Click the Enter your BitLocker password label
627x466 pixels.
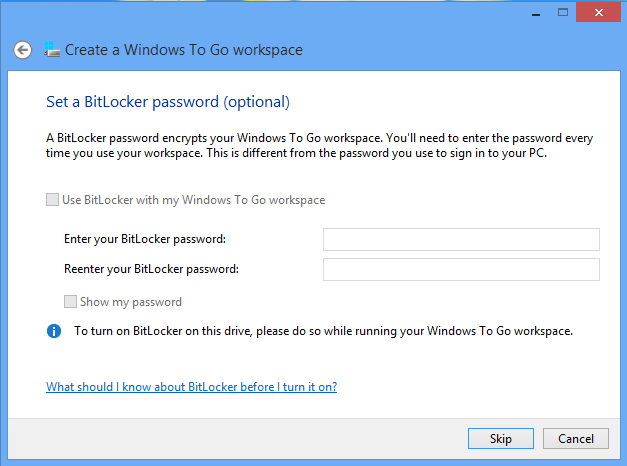tap(145, 238)
